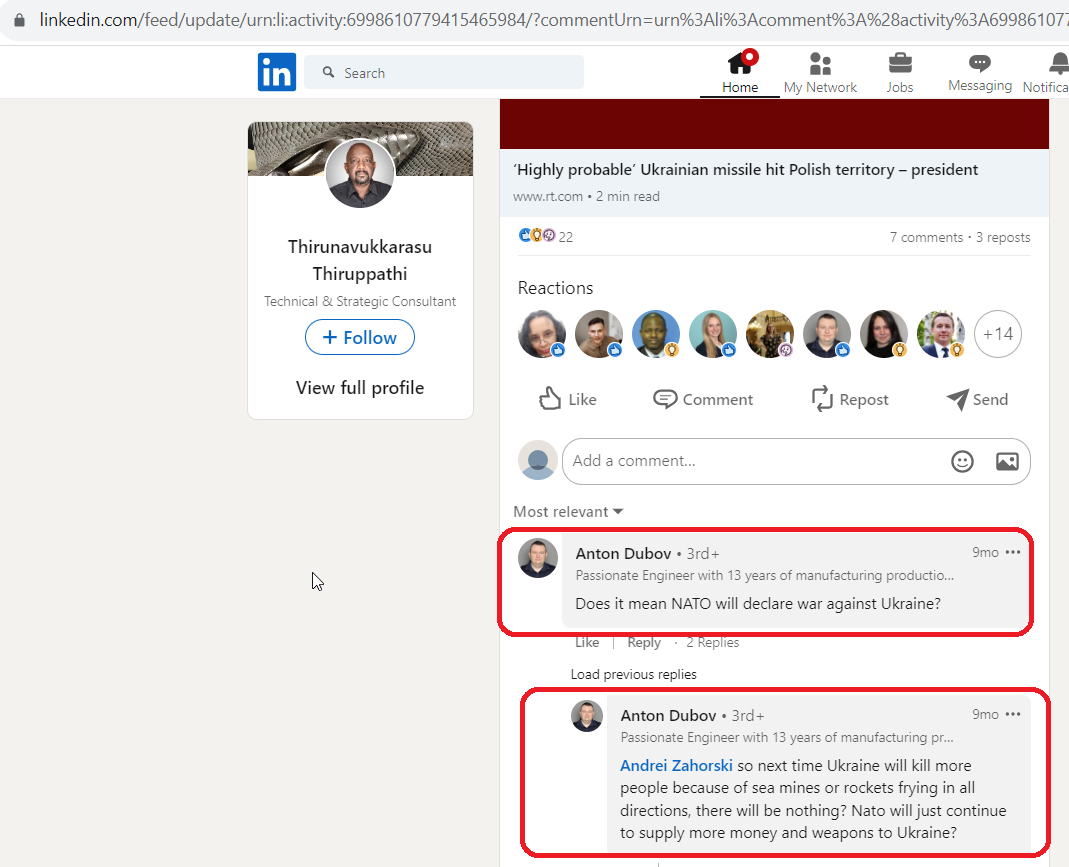Viewport: 1069px width, 867px height.
Task: Click the post Comment speech bubble button
Action: 703,399
